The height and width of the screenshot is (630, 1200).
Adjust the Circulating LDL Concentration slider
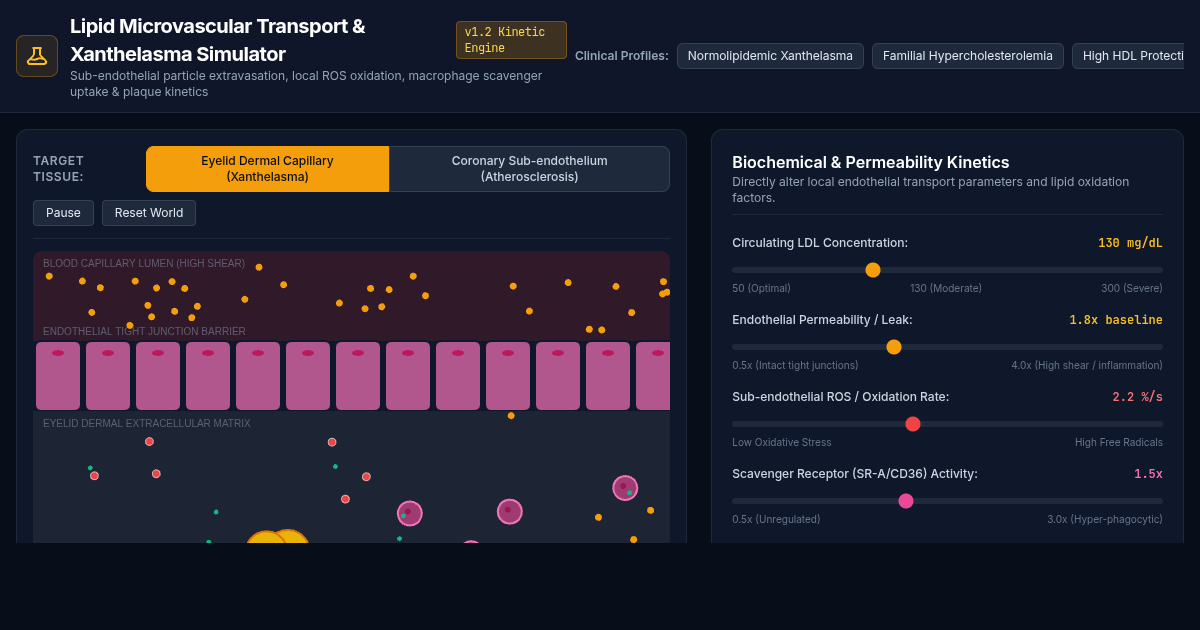click(x=947, y=270)
